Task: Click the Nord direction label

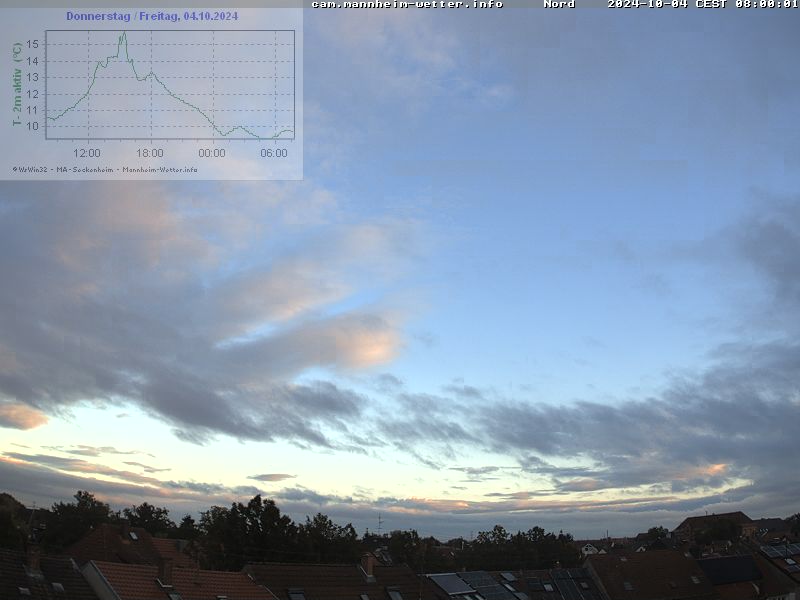Action: (559, 4)
